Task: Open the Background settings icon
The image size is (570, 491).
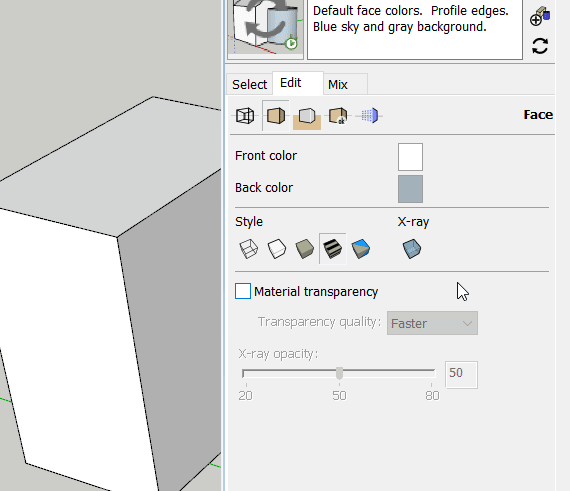Action: (307, 117)
